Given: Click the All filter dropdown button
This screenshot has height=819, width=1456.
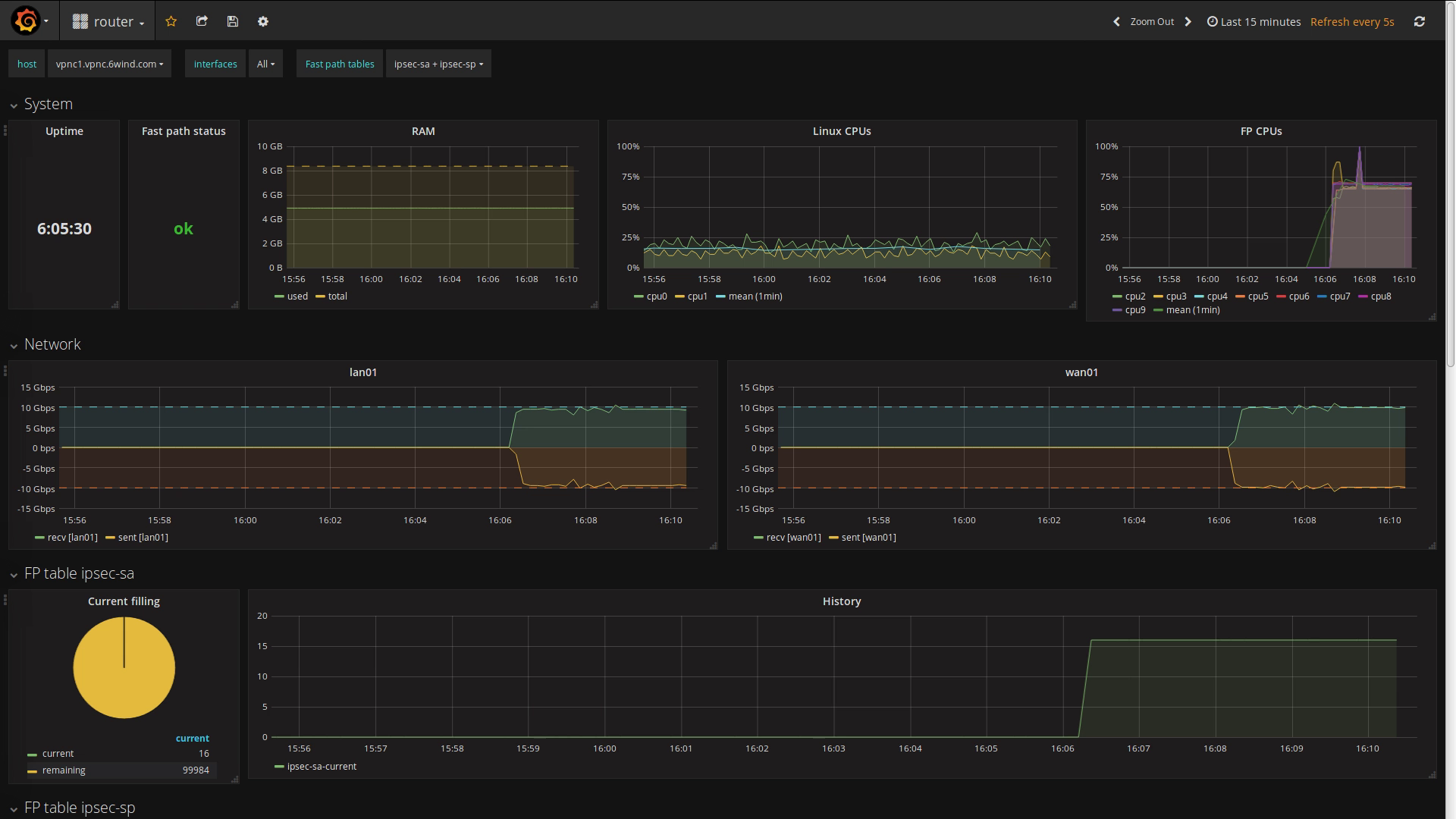Looking at the screenshot, I should coord(265,64).
